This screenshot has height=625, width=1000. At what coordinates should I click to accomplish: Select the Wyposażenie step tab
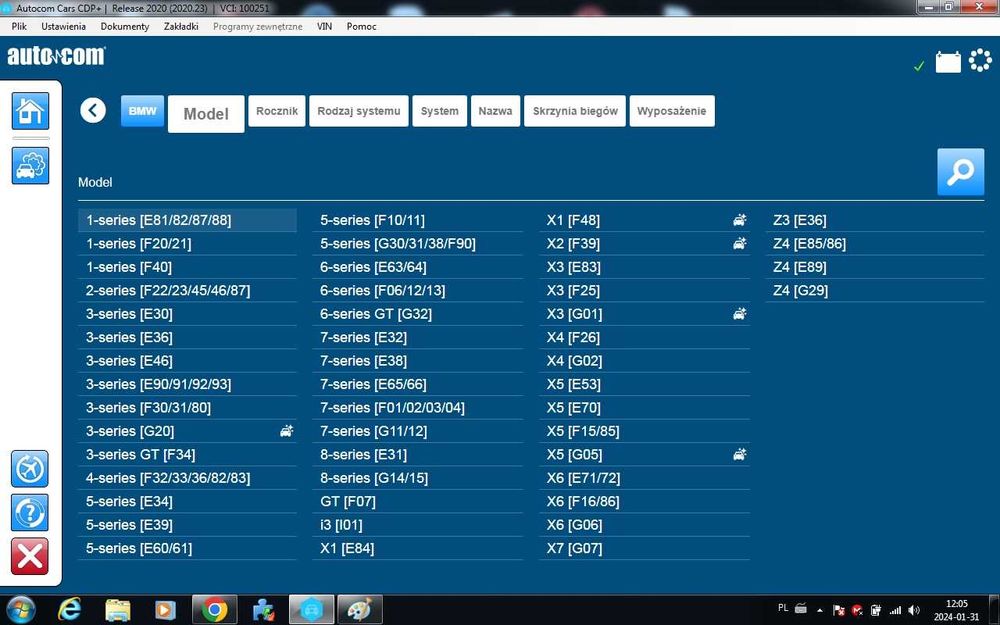[672, 111]
